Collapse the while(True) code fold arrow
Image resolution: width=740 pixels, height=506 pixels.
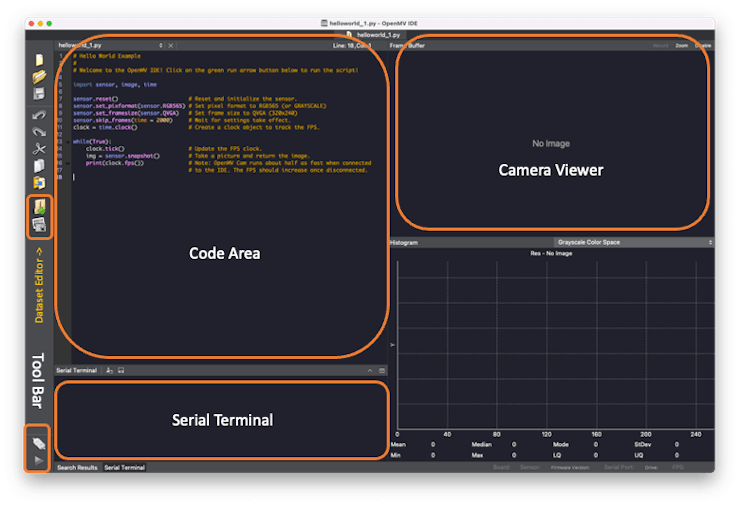coord(67,142)
